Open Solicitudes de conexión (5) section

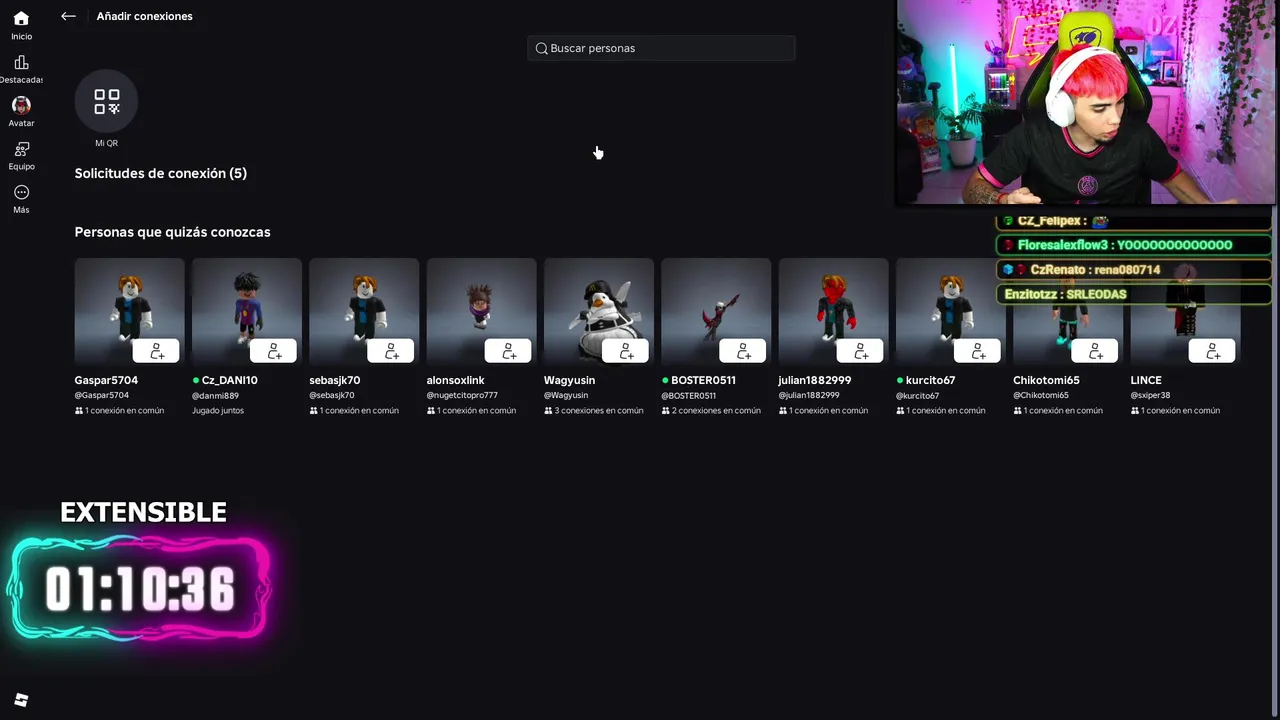click(160, 173)
